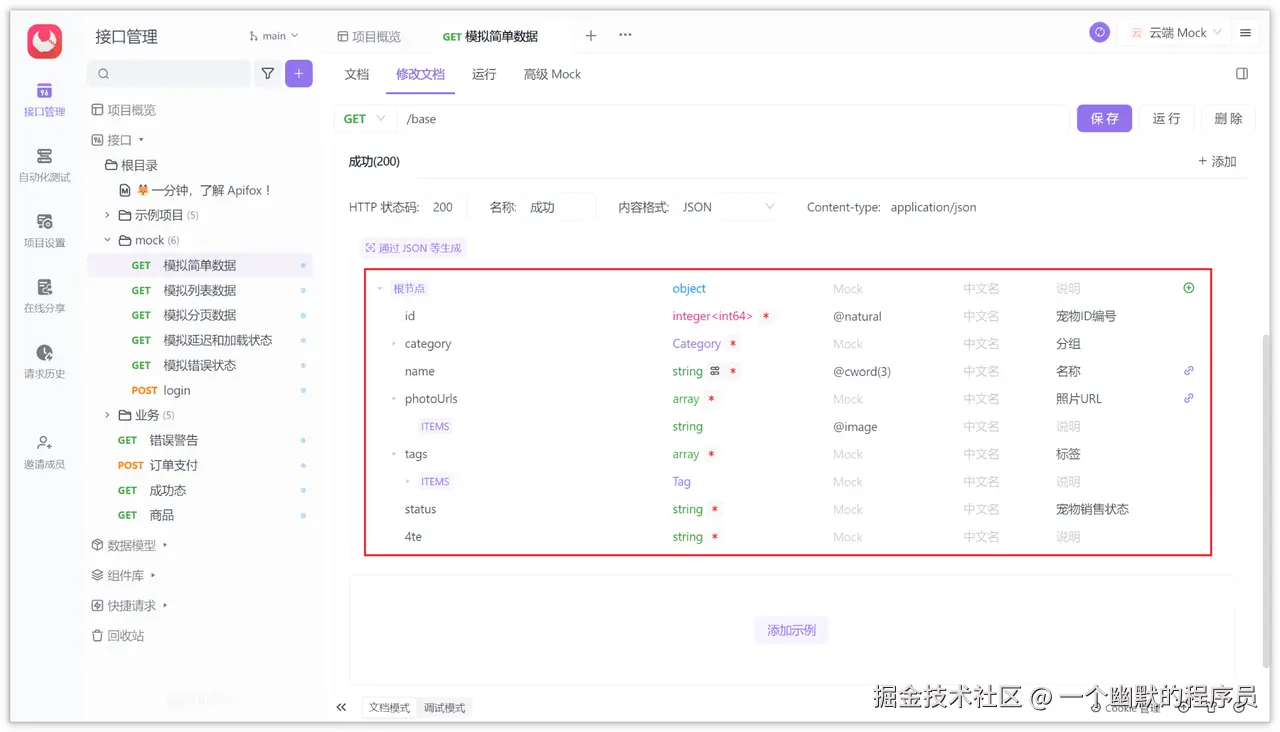Switch to 调试模式 at the bottom
Image resolution: width=1280 pixels, height=732 pixels.
pyautogui.click(x=444, y=707)
